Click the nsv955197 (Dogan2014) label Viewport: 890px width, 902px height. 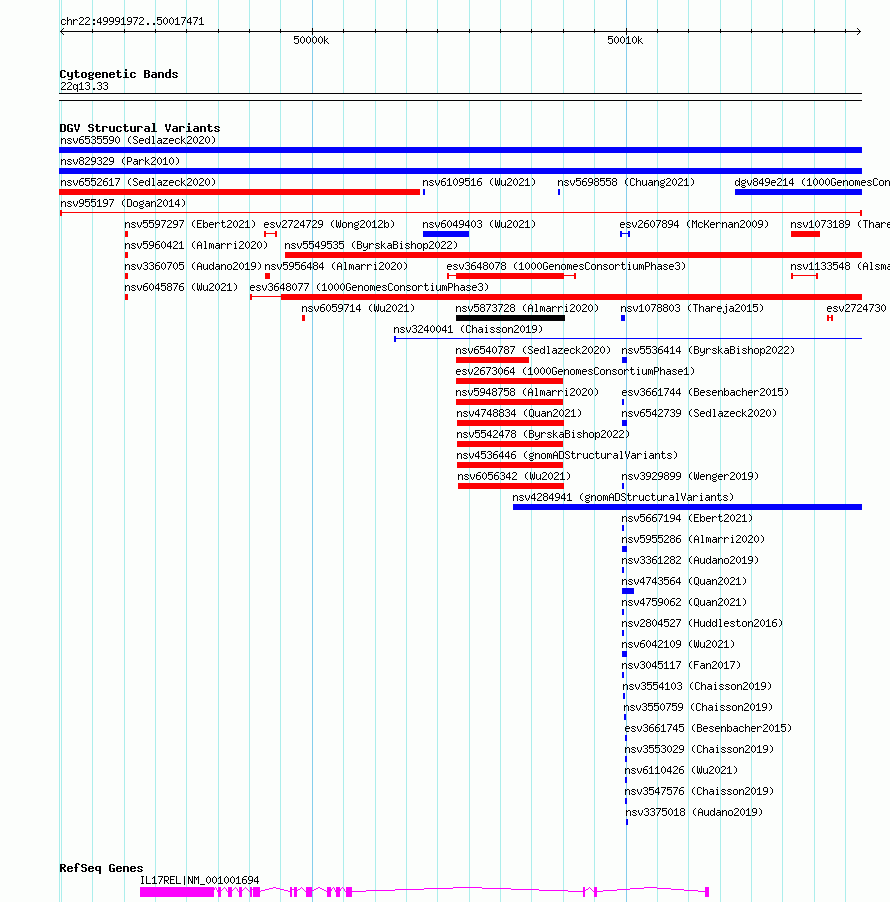(123, 203)
